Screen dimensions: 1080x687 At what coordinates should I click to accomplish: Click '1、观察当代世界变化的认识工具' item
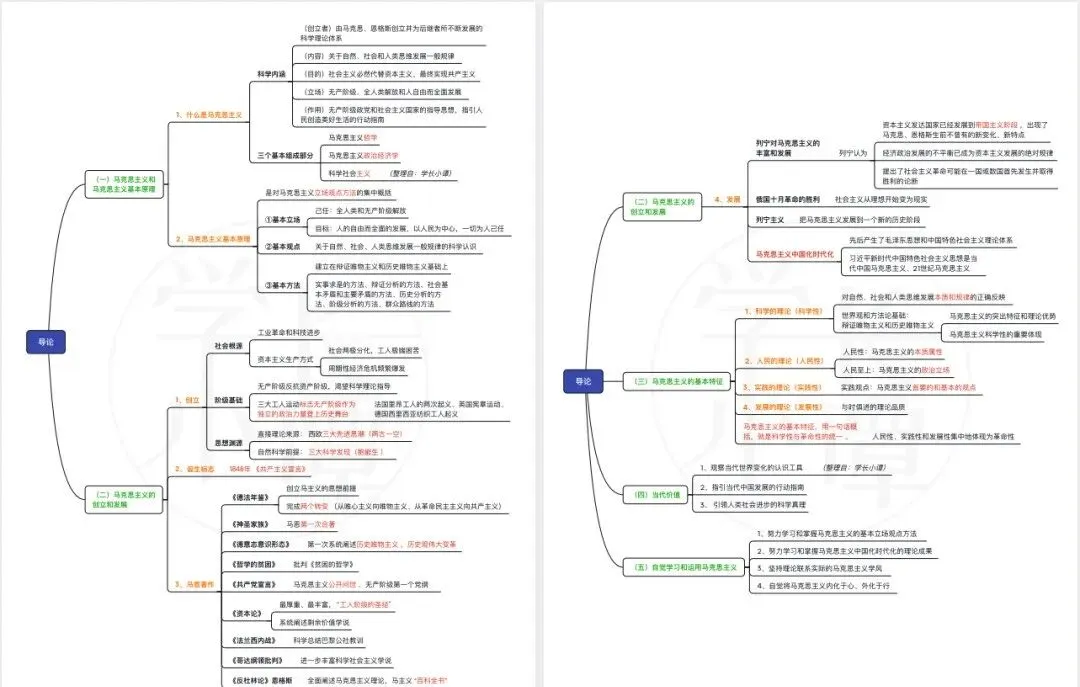(751, 468)
